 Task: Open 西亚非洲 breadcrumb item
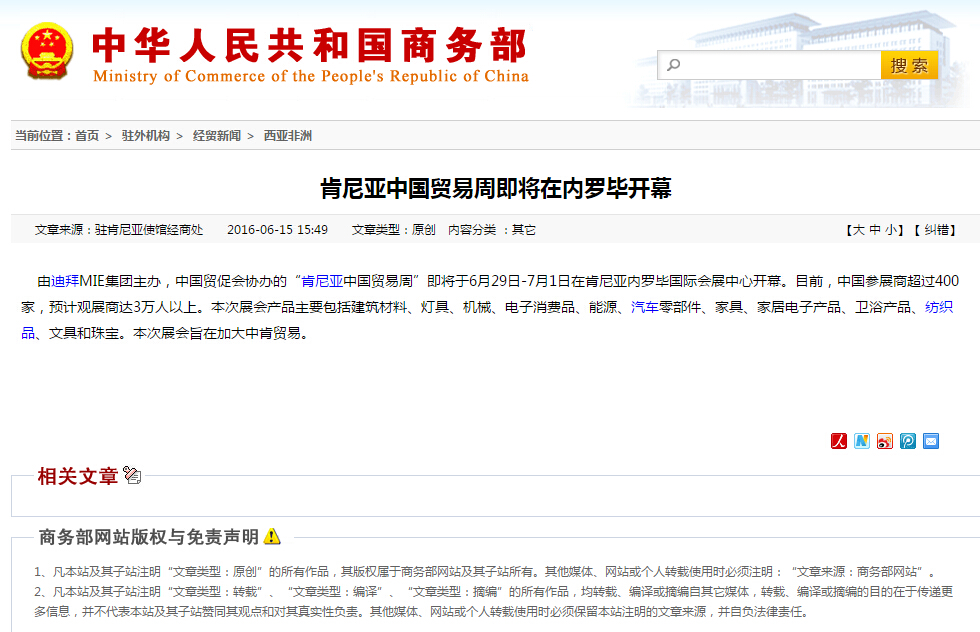[x=288, y=136]
